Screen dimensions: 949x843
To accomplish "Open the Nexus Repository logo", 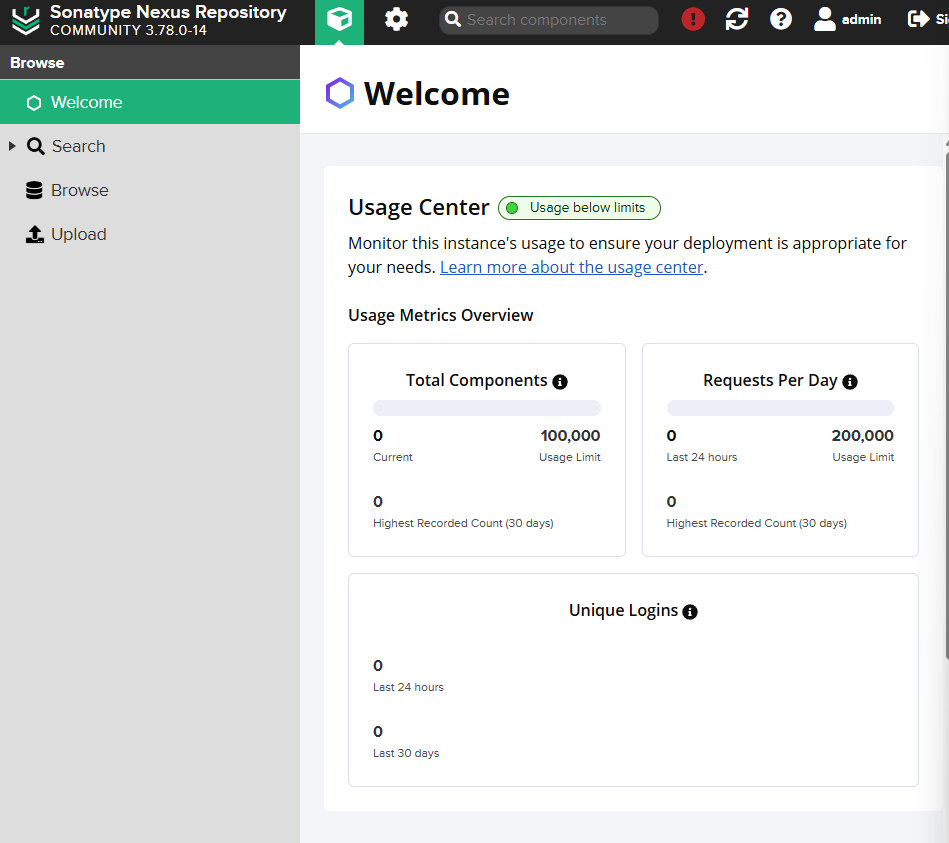I will tap(25, 20).
